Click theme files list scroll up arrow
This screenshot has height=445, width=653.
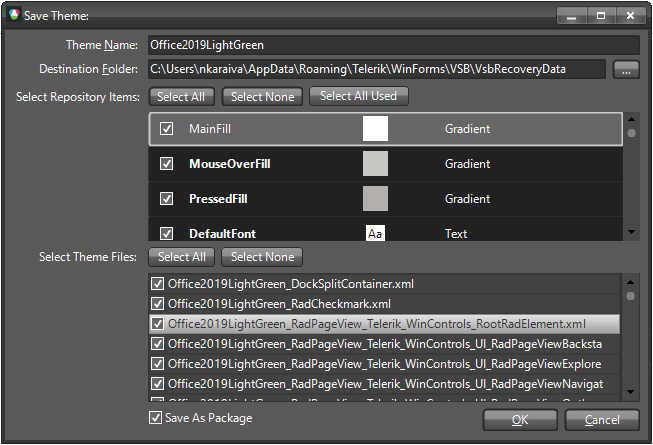(x=631, y=282)
